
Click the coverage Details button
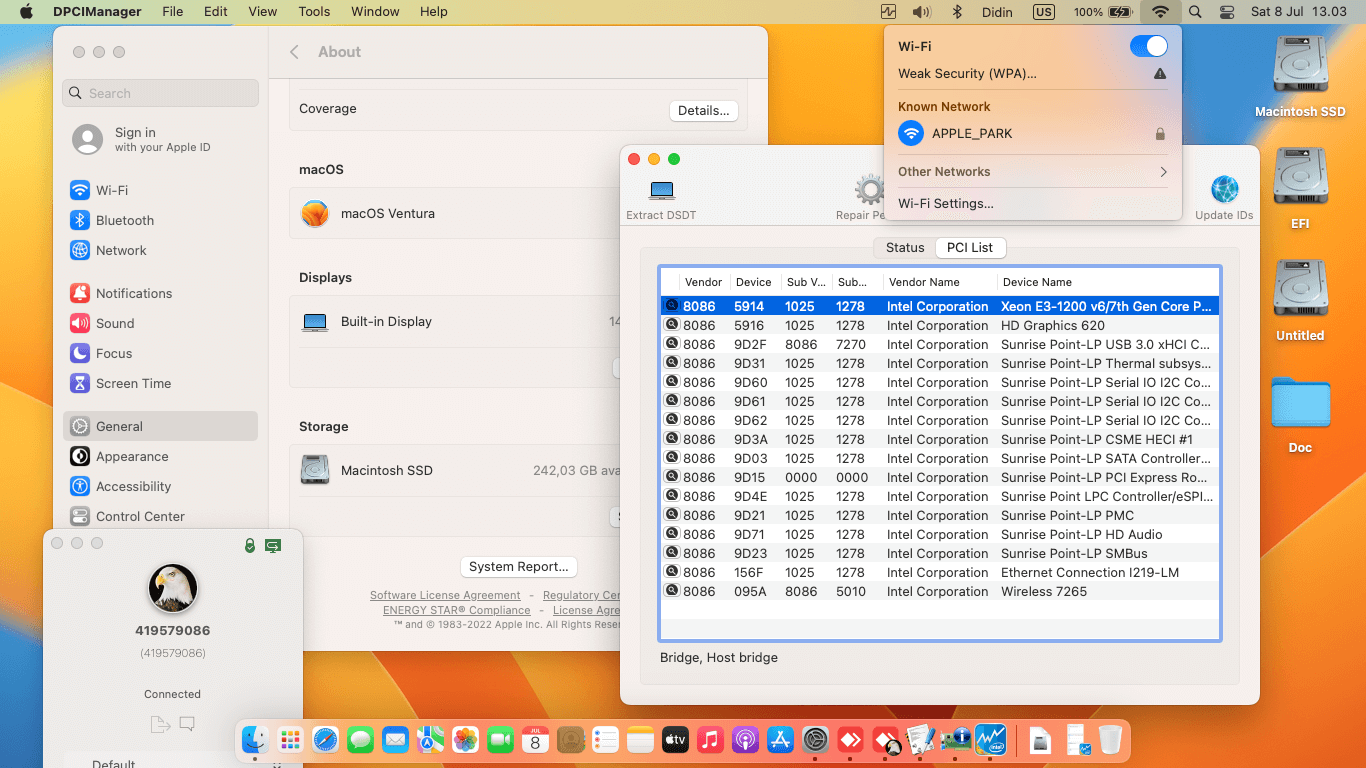(x=703, y=111)
